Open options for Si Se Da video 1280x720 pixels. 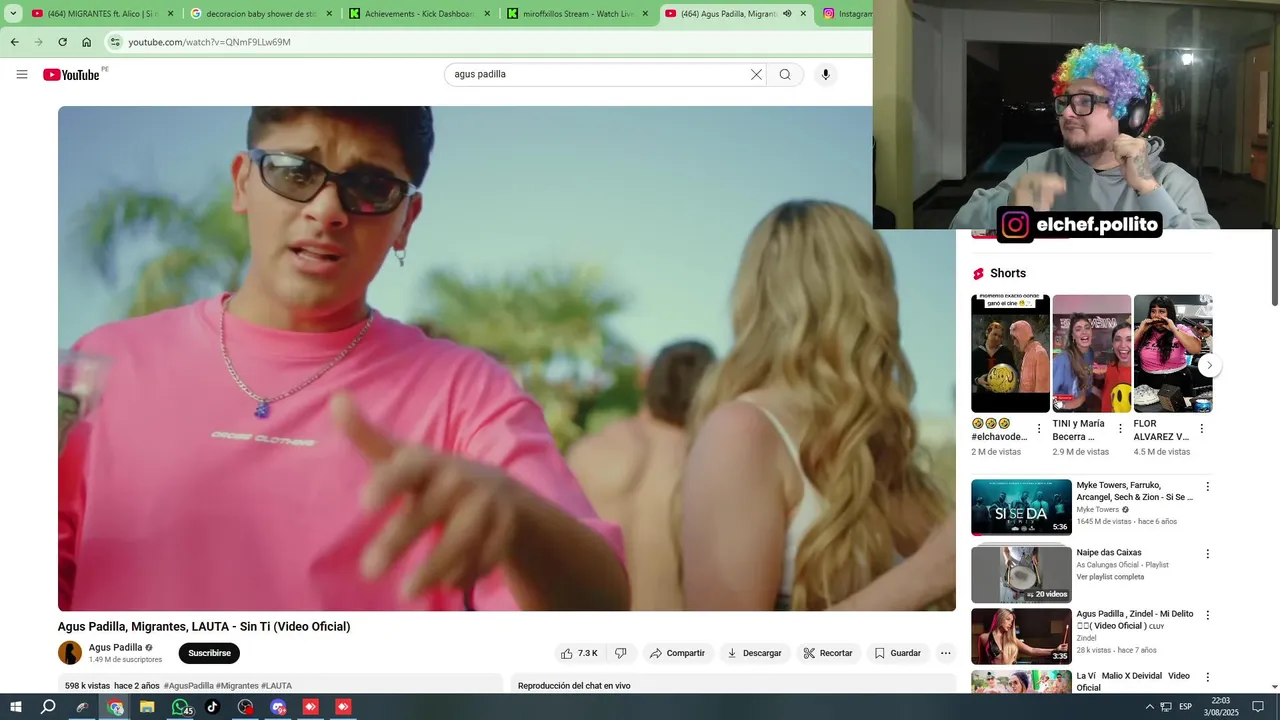coord(1207,487)
